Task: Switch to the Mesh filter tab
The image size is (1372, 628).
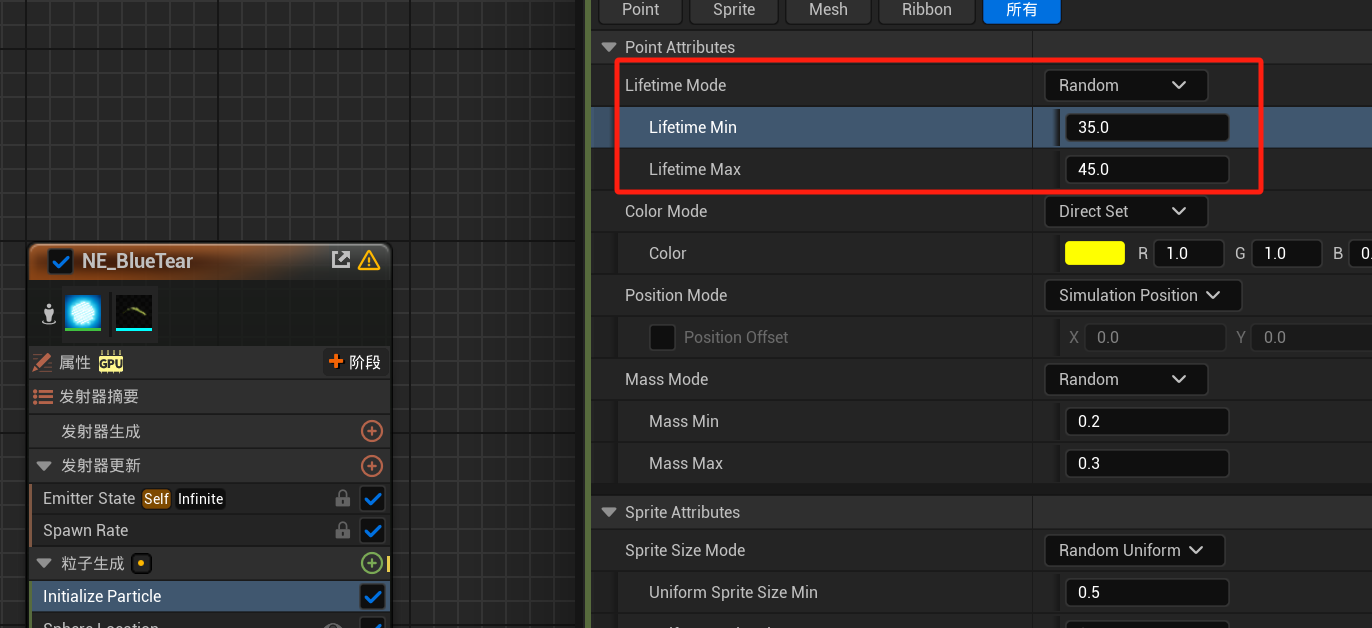Action: pyautogui.click(x=828, y=9)
